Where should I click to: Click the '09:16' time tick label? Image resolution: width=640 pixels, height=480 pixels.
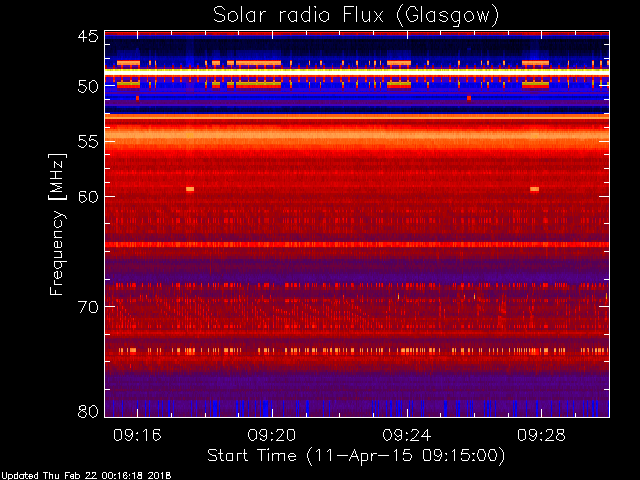(x=138, y=435)
